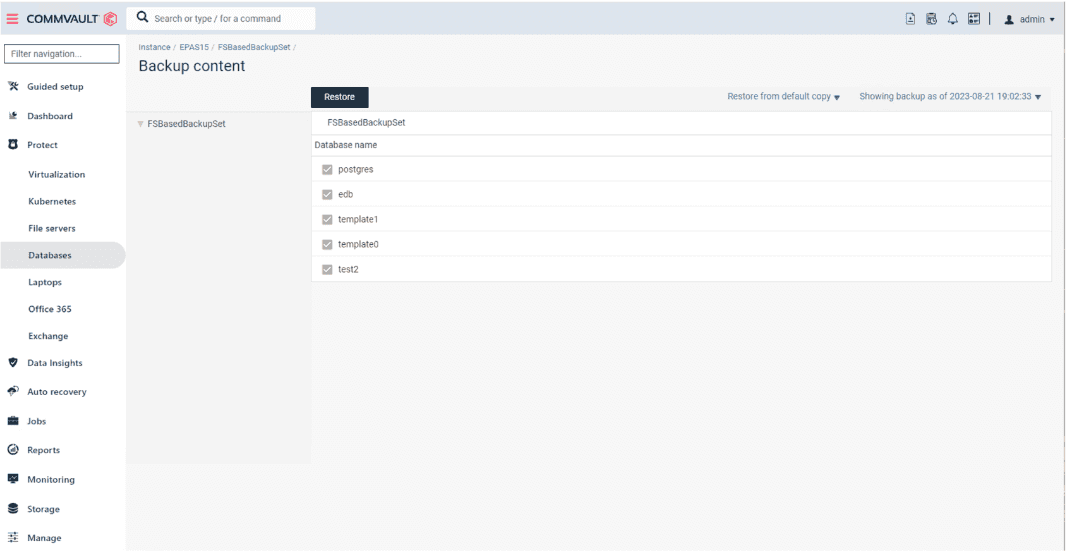Uncheck the postgres database checkbox
This screenshot has height=553, width=1067.
point(327,170)
